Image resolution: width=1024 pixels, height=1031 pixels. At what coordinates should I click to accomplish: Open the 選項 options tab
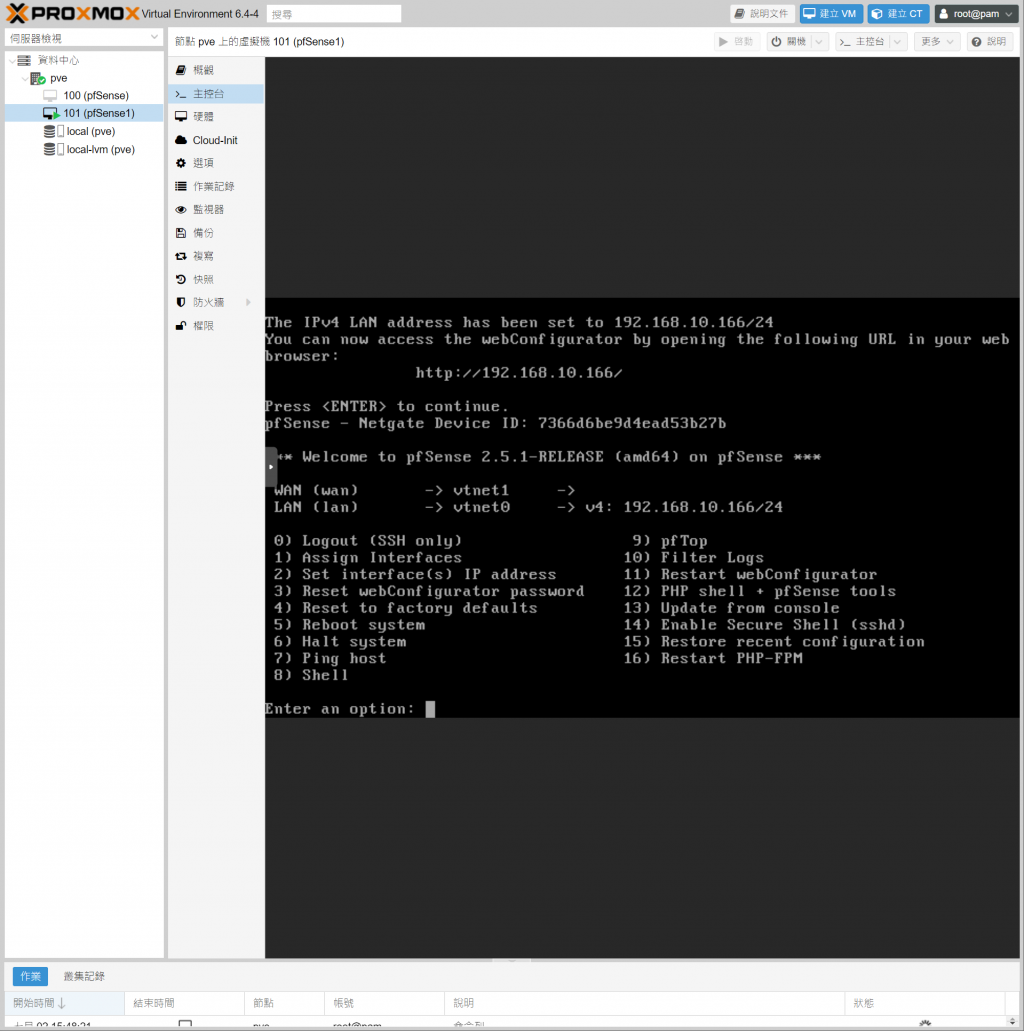coord(216,163)
